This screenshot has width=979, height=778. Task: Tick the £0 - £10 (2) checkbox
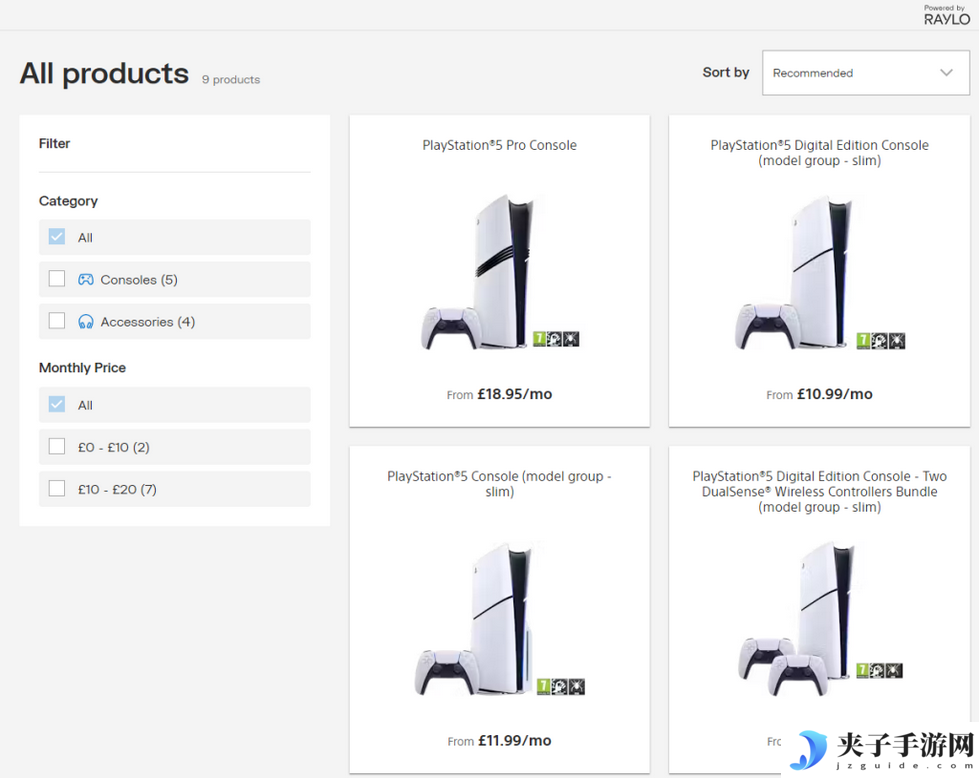coord(57,446)
